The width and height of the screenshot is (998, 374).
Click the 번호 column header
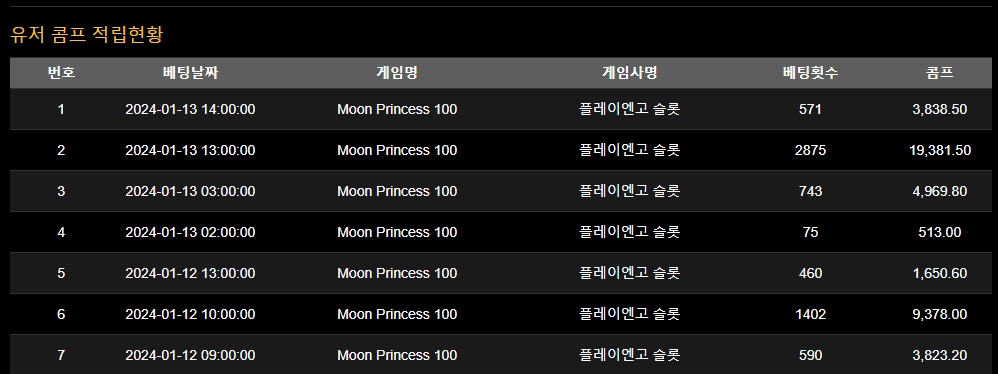(61, 73)
